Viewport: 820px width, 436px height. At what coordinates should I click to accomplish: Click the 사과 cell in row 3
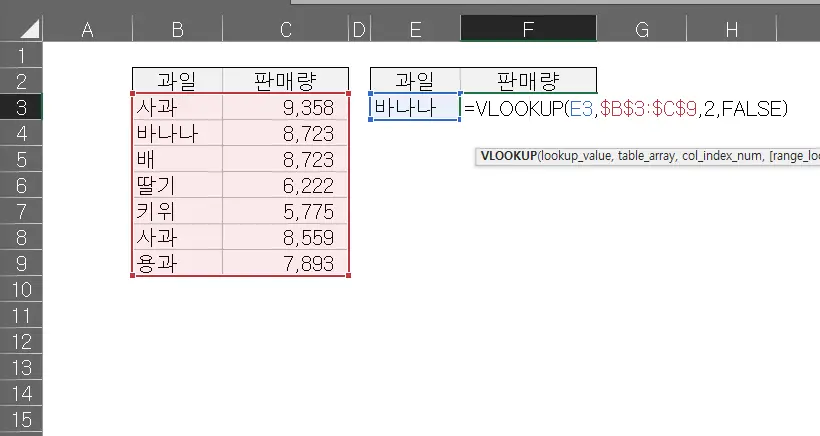(177, 107)
